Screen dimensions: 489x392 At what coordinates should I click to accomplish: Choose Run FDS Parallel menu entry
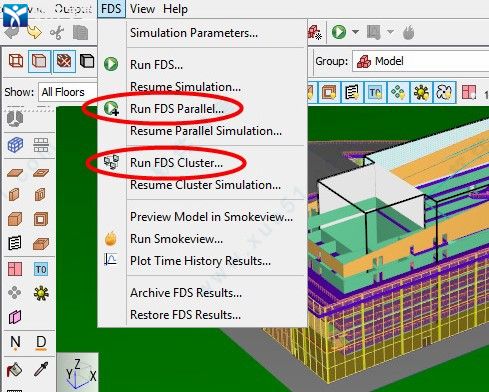pyautogui.click(x=177, y=109)
